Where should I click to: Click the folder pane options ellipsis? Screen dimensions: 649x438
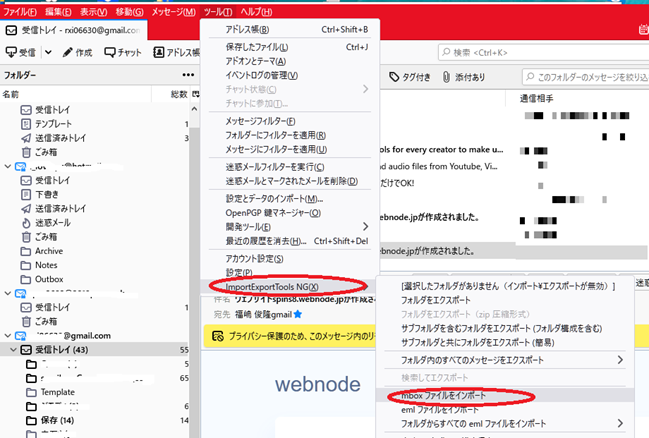pos(188,75)
